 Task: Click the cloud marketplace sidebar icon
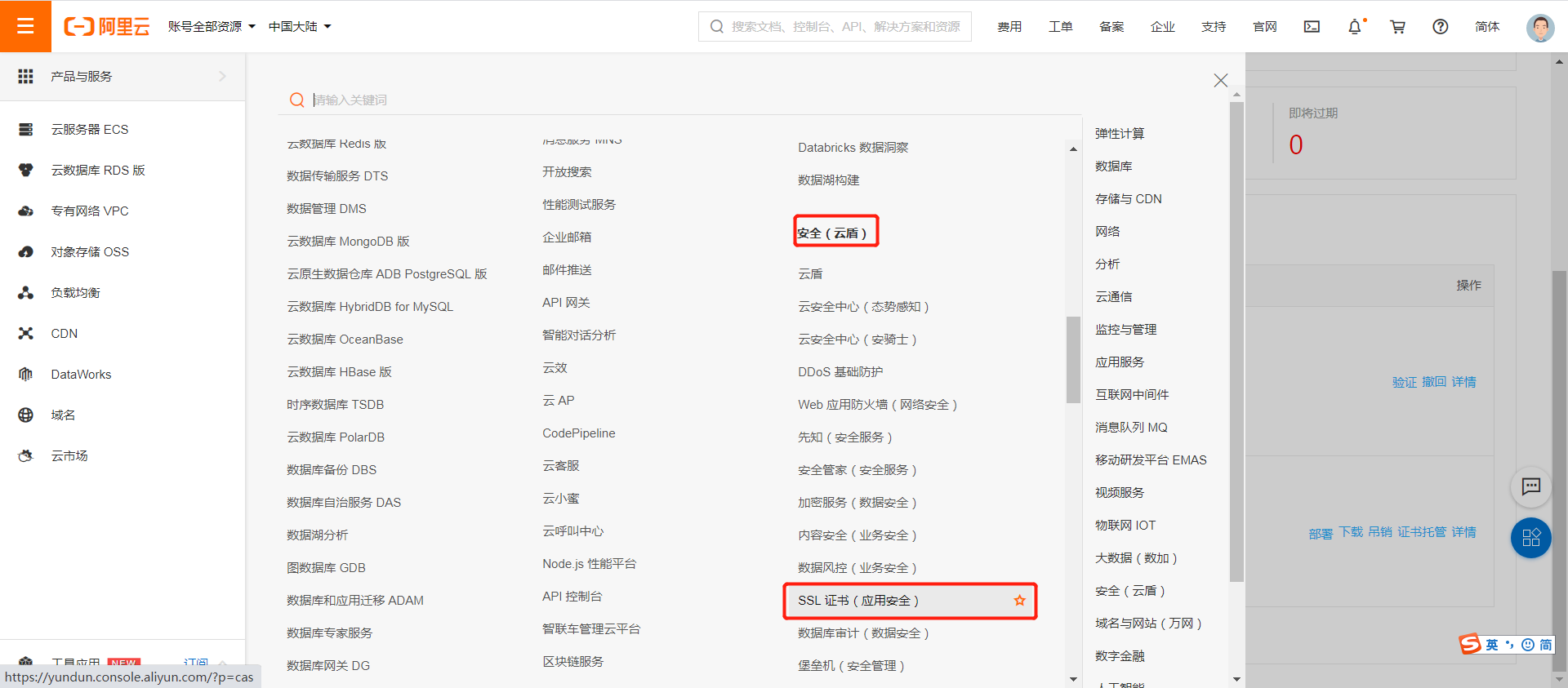coord(26,455)
